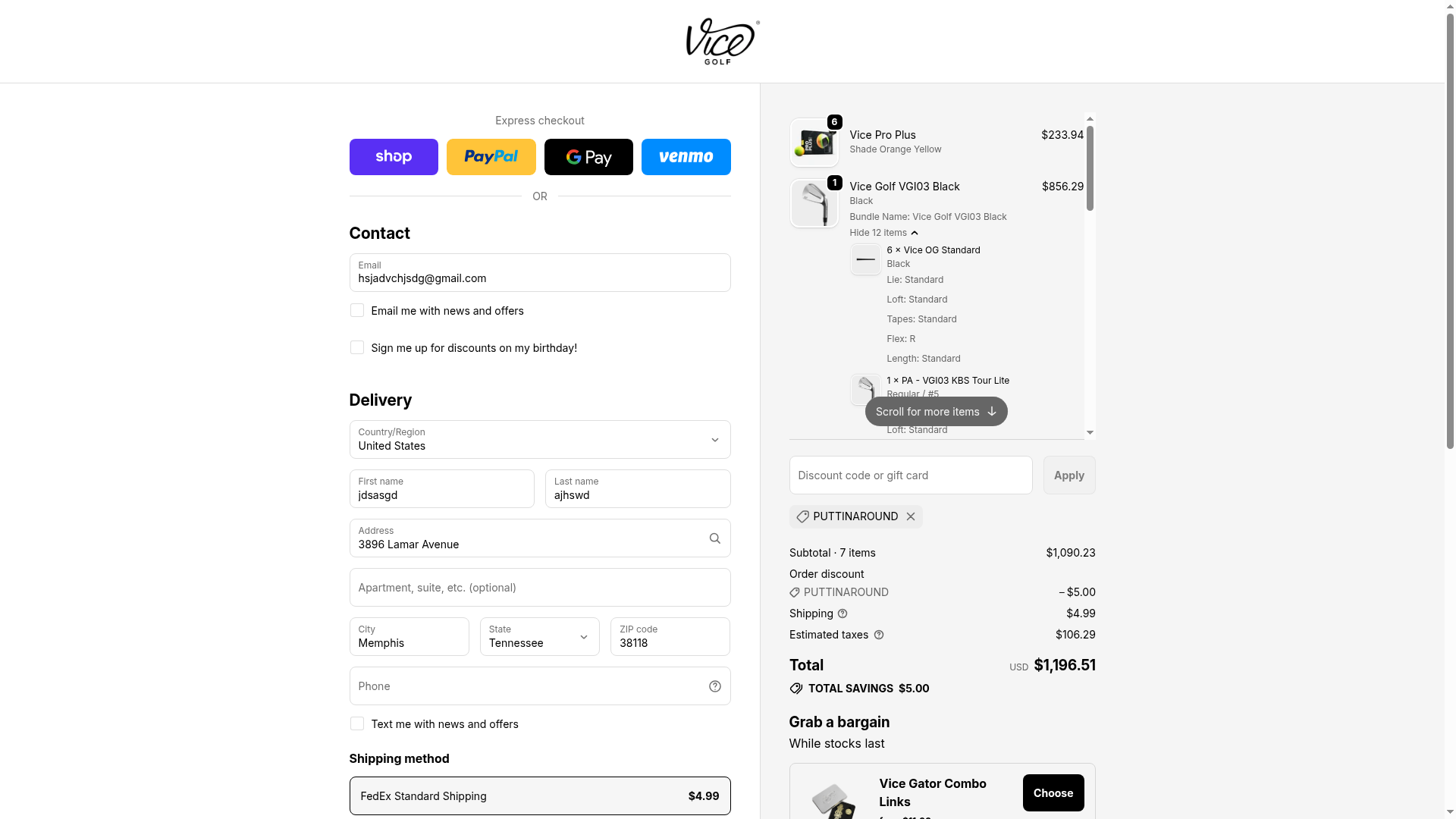This screenshot has width=1456, height=819.
Task: Pay with PayPal express checkout
Action: point(491,157)
